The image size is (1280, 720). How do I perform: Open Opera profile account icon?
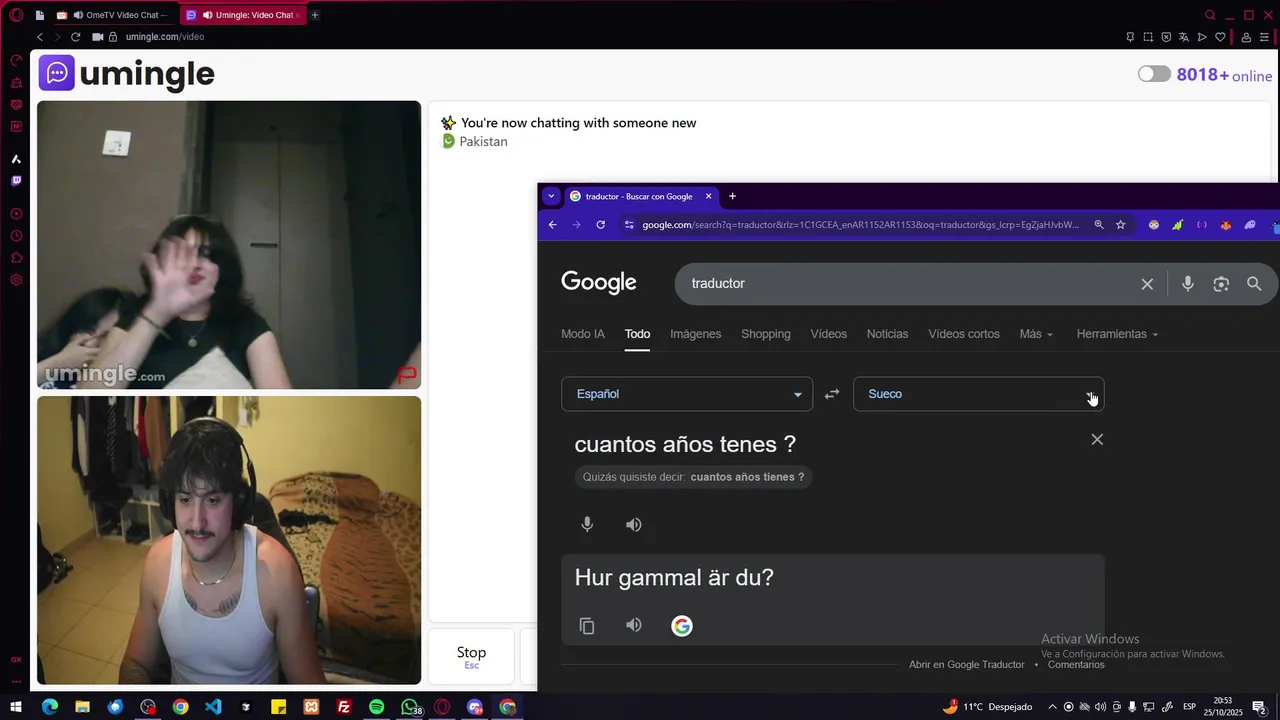coord(1246,37)
